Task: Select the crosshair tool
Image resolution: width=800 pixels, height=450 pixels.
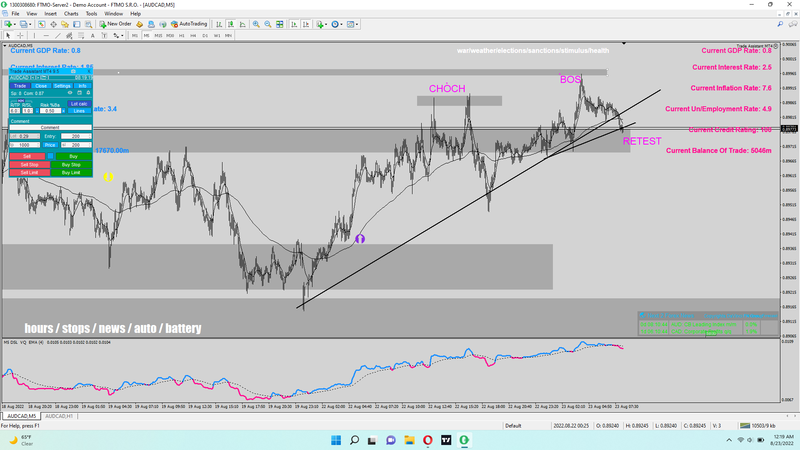Action: pyautogui.click(x=20, y=35)
